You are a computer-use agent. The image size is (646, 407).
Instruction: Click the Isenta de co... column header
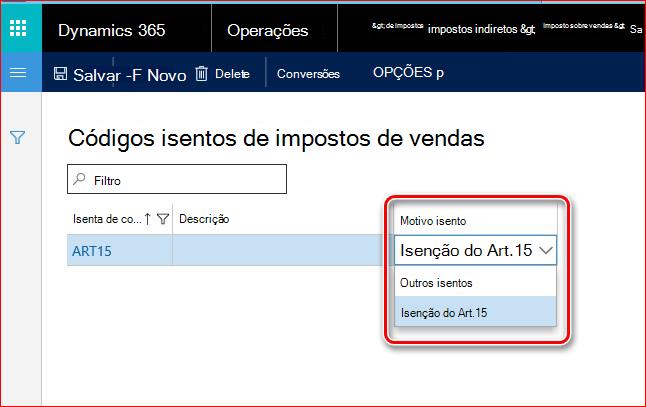point(107,219)
